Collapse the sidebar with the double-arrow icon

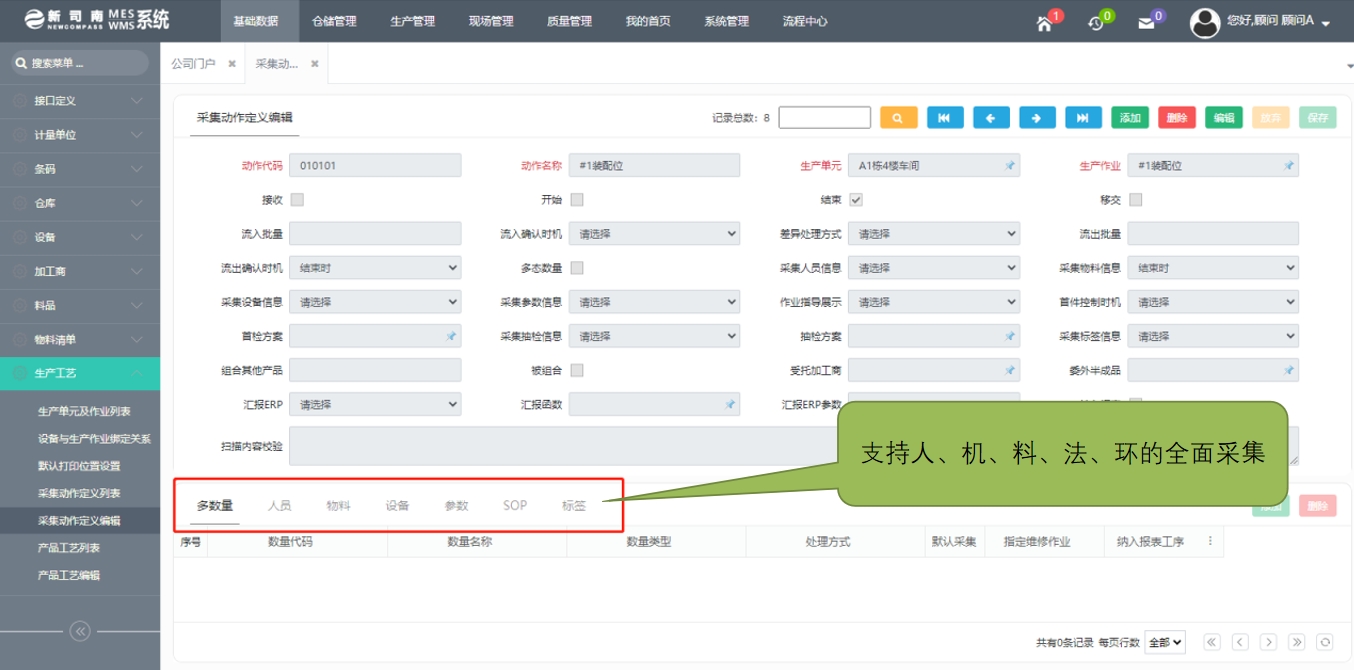[80, 631]
